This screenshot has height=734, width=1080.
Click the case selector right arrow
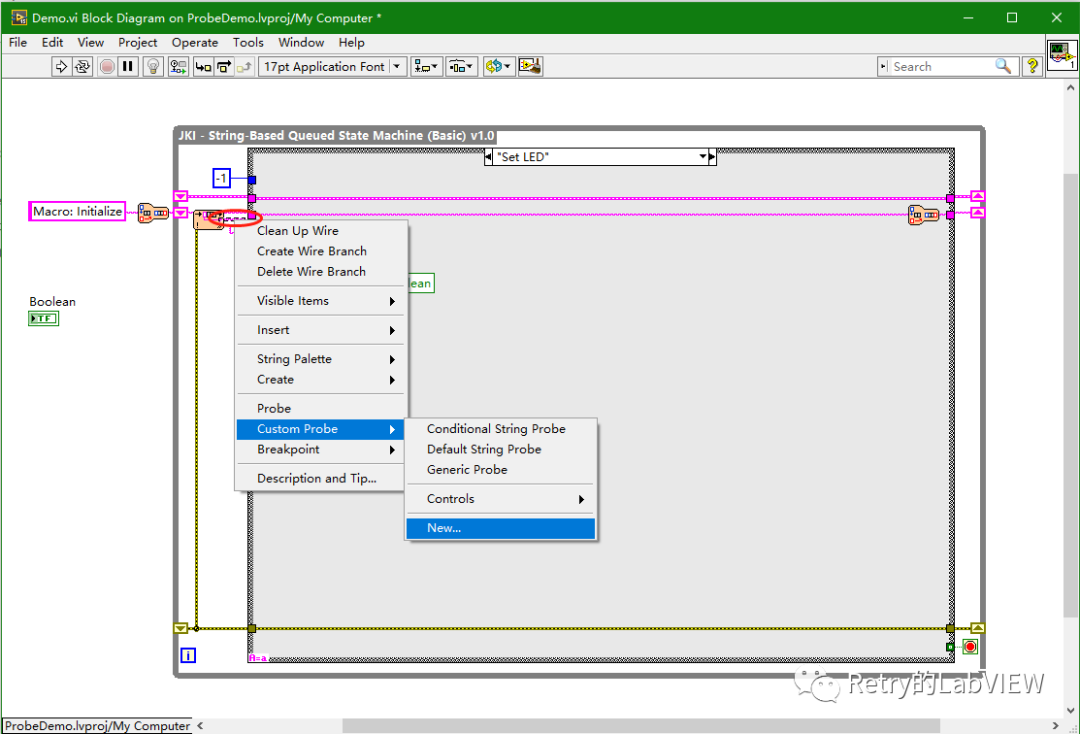pos(712,157)
